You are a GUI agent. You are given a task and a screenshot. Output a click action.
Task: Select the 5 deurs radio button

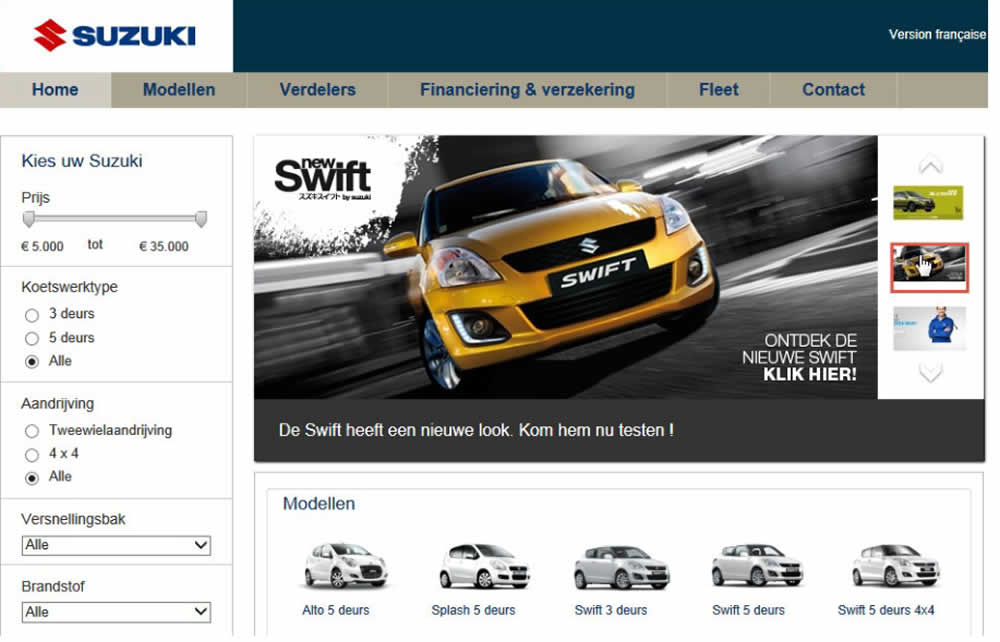[x=32, y=339]
